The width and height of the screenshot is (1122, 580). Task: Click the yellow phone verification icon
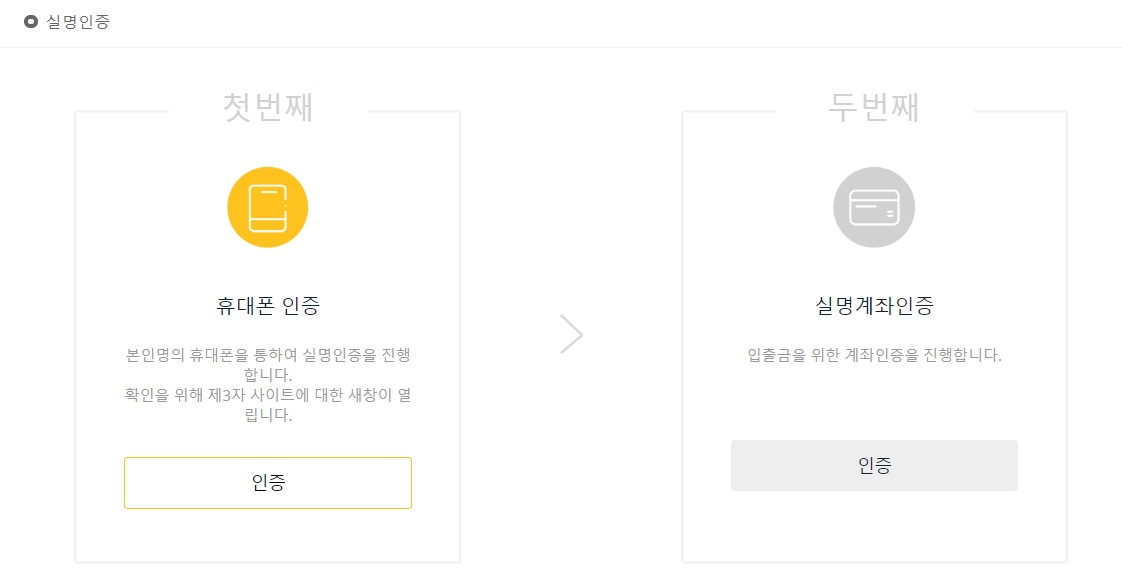267,207
